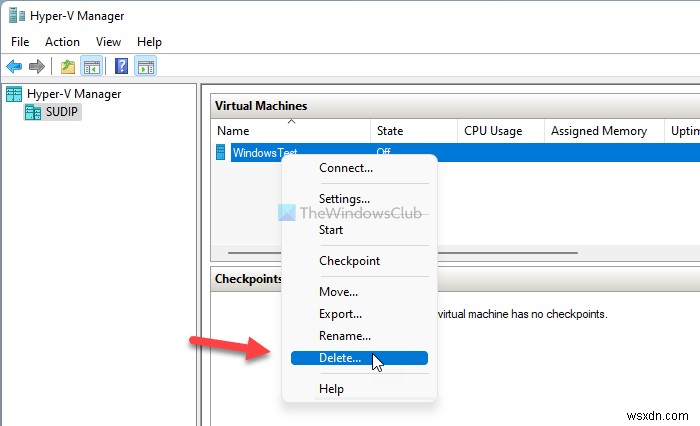
Task: Click the Hyper-V Manager title bar icon
Action: click(x=17, y=16)
